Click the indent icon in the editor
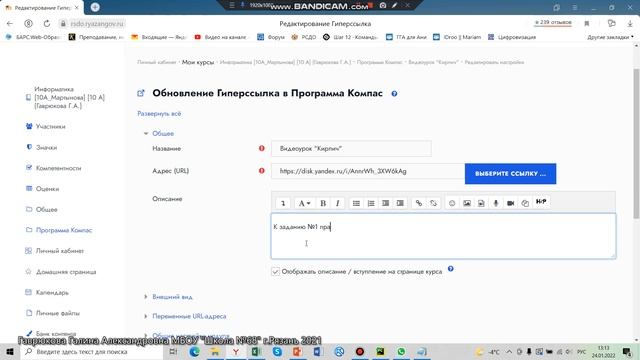The height and width of the screenshot is (360, 640). coord(400,203)
